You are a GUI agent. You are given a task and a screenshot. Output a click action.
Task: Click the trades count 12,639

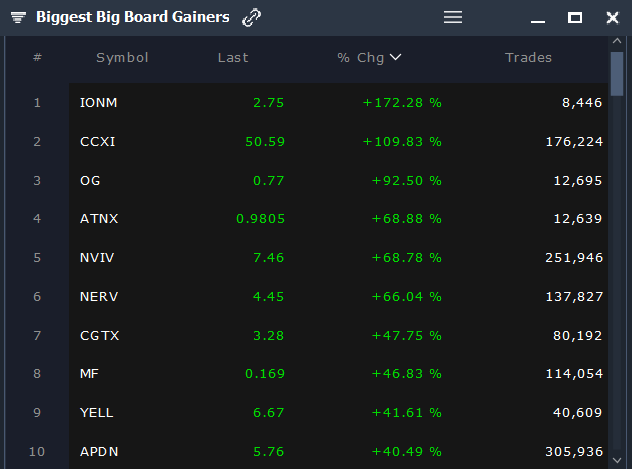coord(578,219)
